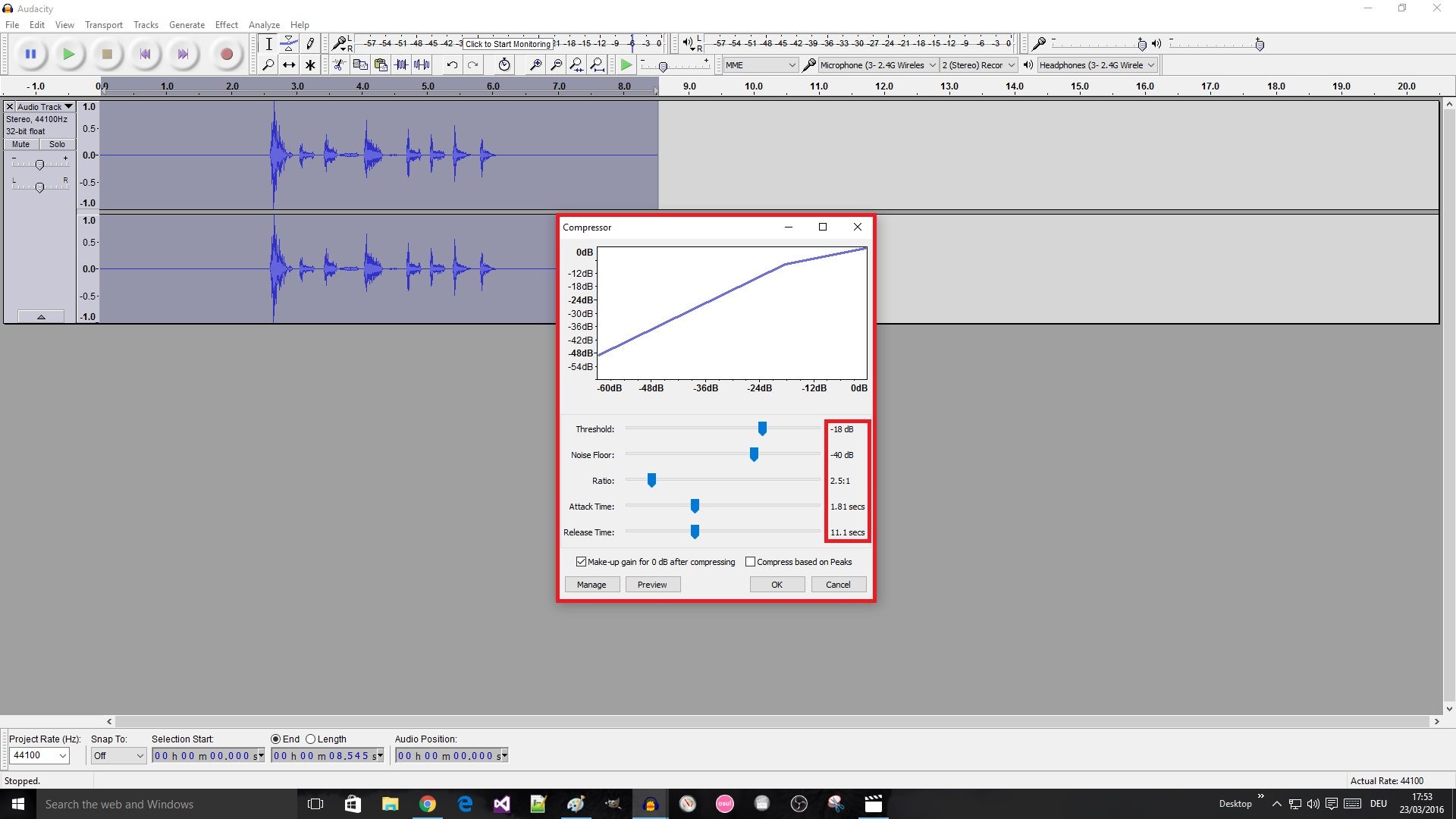Open the Generate menu
1456x819 pixels.
click(x=187, y=24)
